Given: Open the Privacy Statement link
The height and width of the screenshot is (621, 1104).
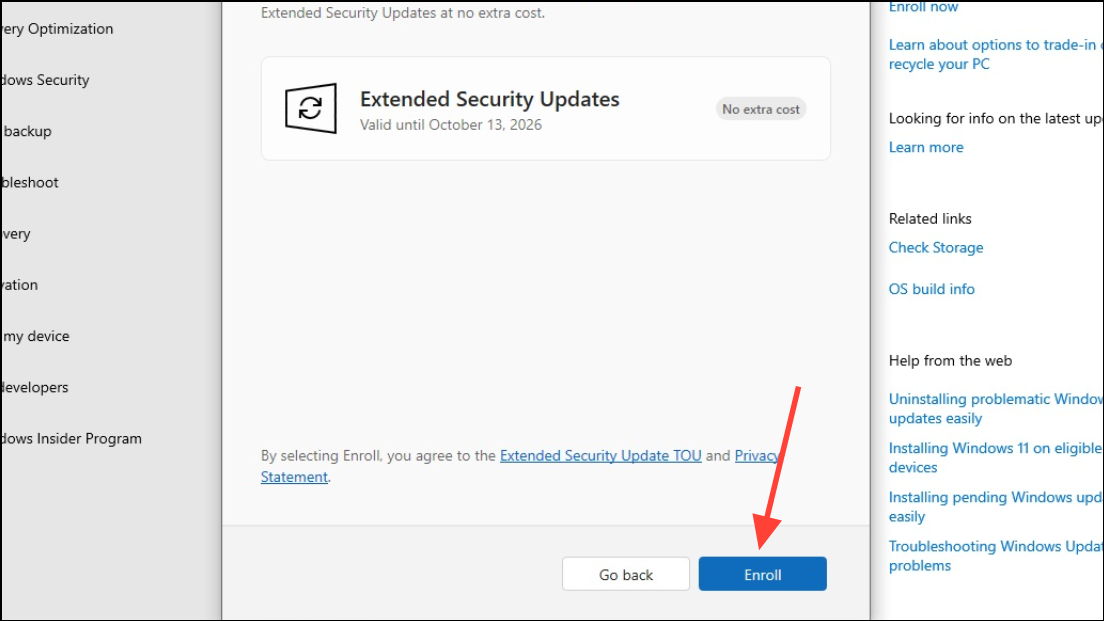Looking at the screenshot, I should point(756,455).
